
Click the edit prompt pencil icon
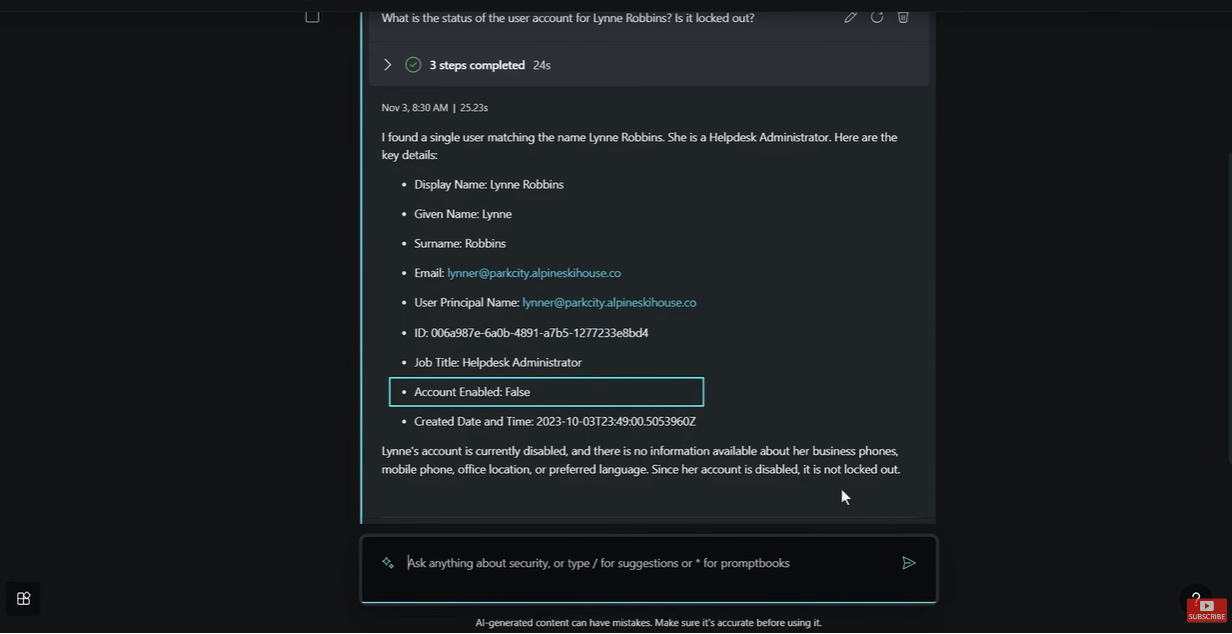(850, 17)
